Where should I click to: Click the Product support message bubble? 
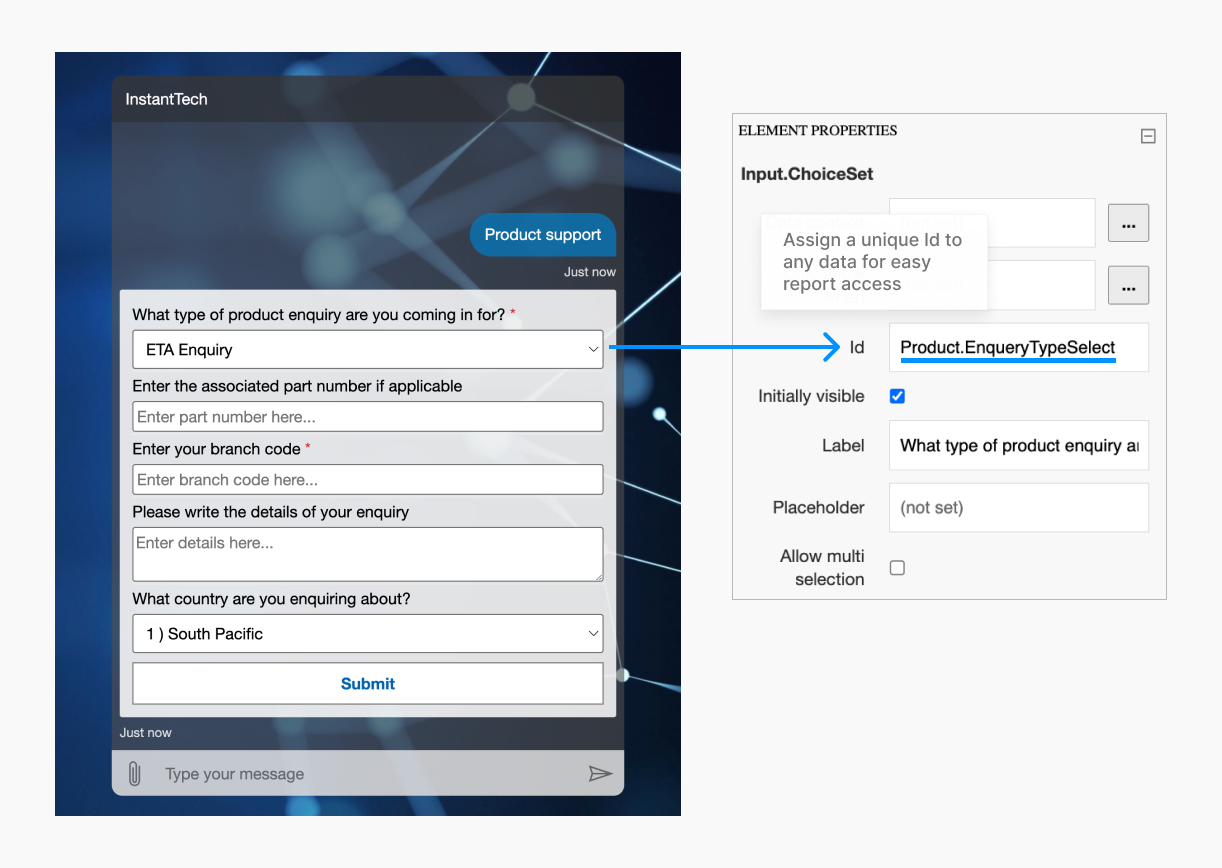[542, 235]
